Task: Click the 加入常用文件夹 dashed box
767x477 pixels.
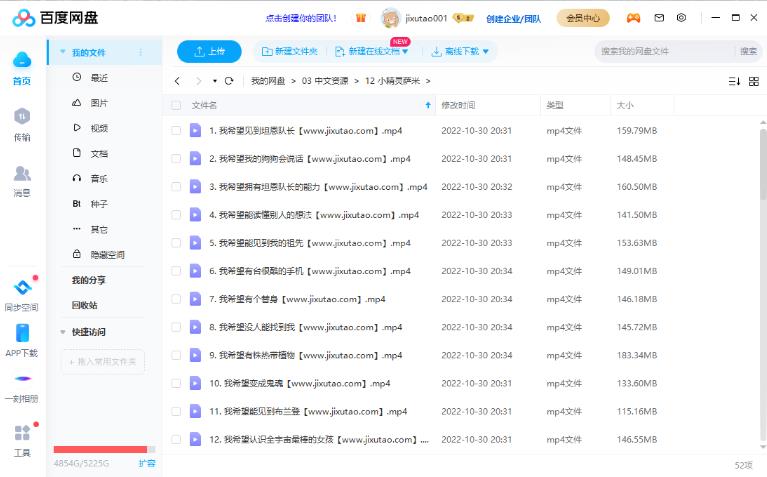Action: tap(103, 362)
